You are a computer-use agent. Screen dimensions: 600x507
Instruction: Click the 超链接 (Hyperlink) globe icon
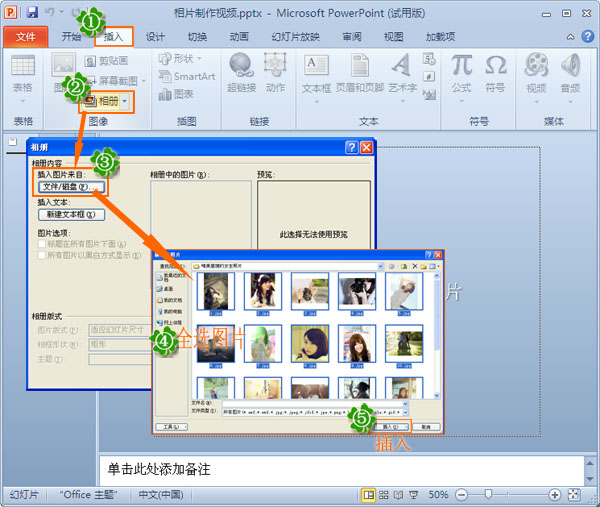[x=241, y=65]
